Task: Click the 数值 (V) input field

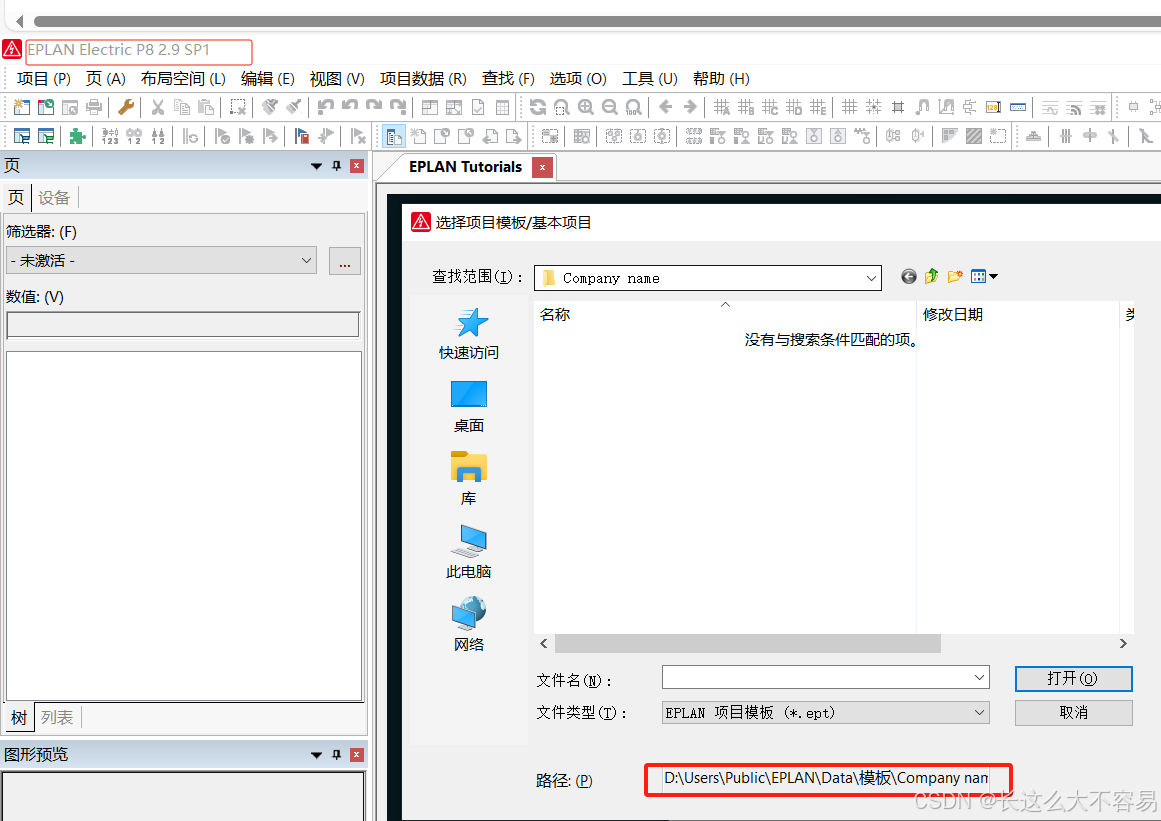Action: click(x=183, y=324)
